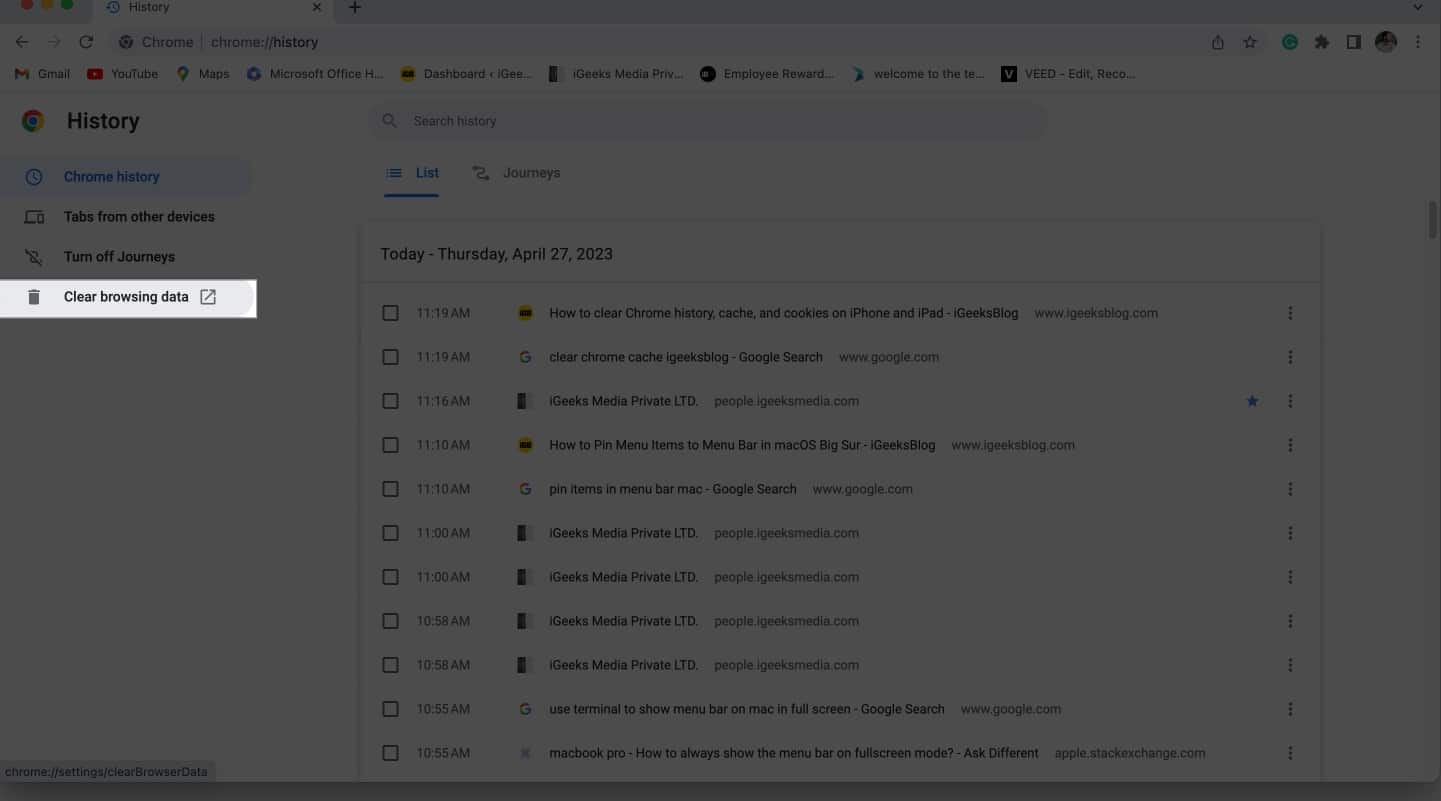This screenshot has width=1441, height=801.
Task: Check the 'How to clear Chrome history' entry
Action: tap(390, 313)
